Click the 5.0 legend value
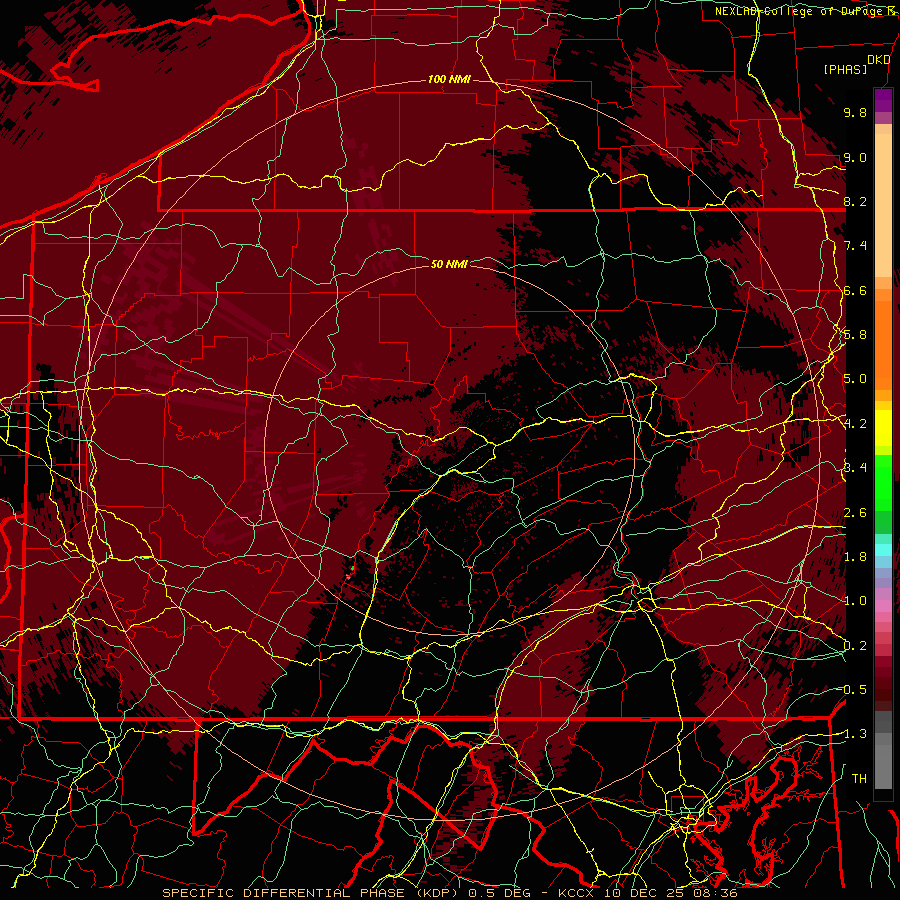This screenshot has height=900, width=900. (855, 379)
